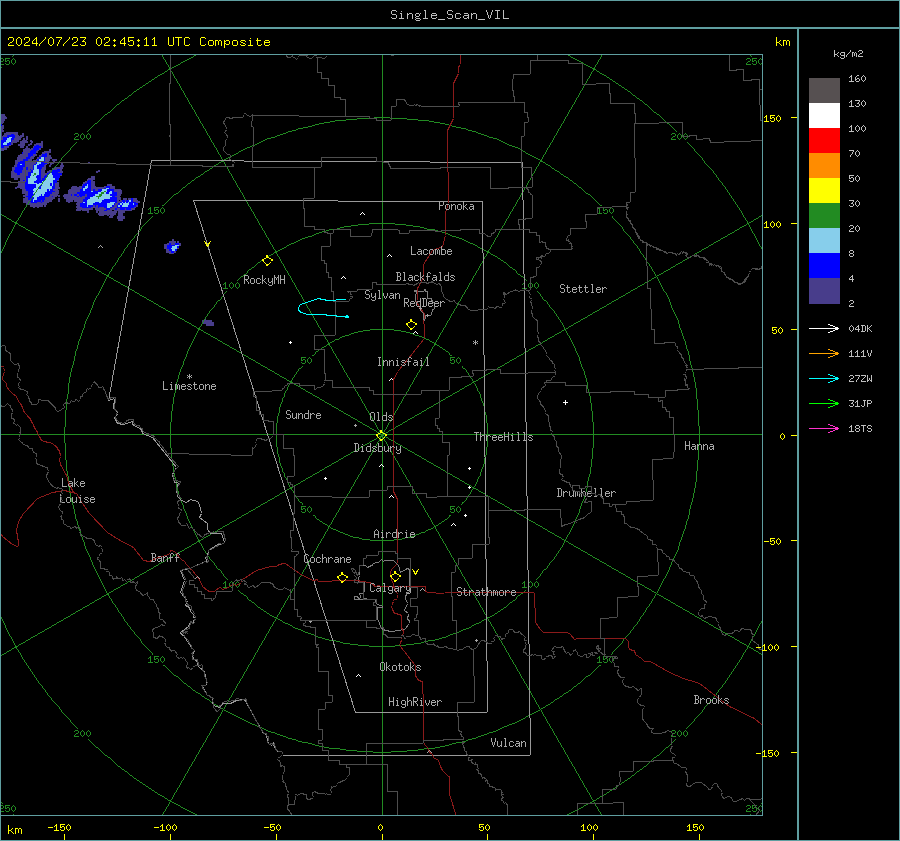Click the ThreeHills label
Viewport: 900px width, 841px height.
coord(503,437)
